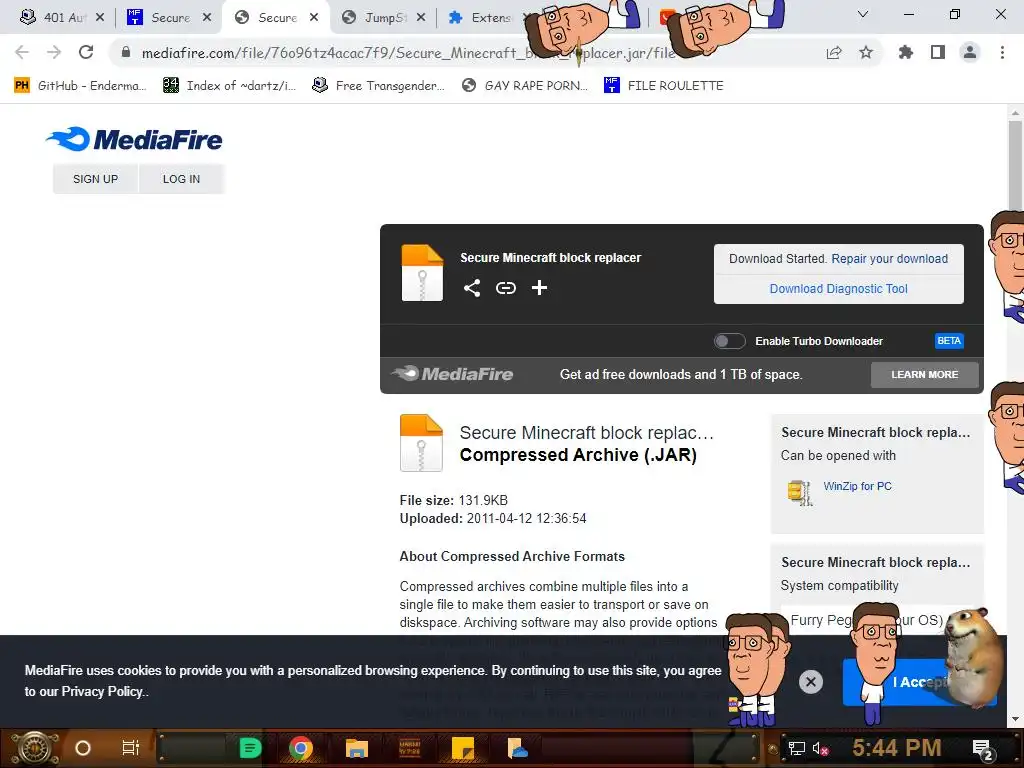The width and height of the screenshot is (1024, 768).
Task: Open the FILE ROULETTE bookmark
Action: pos(664,86)
